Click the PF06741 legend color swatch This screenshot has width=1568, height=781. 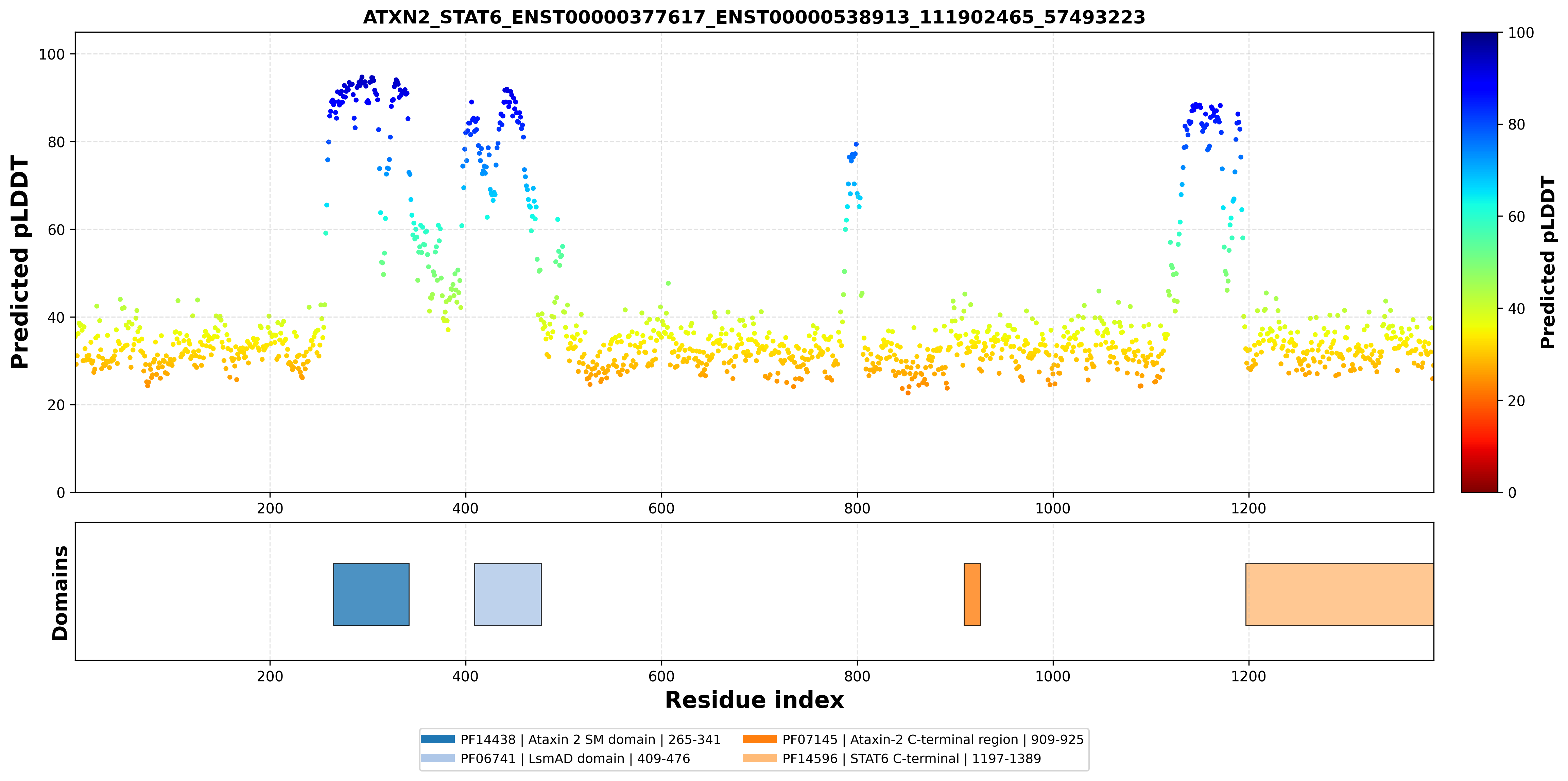437,758
